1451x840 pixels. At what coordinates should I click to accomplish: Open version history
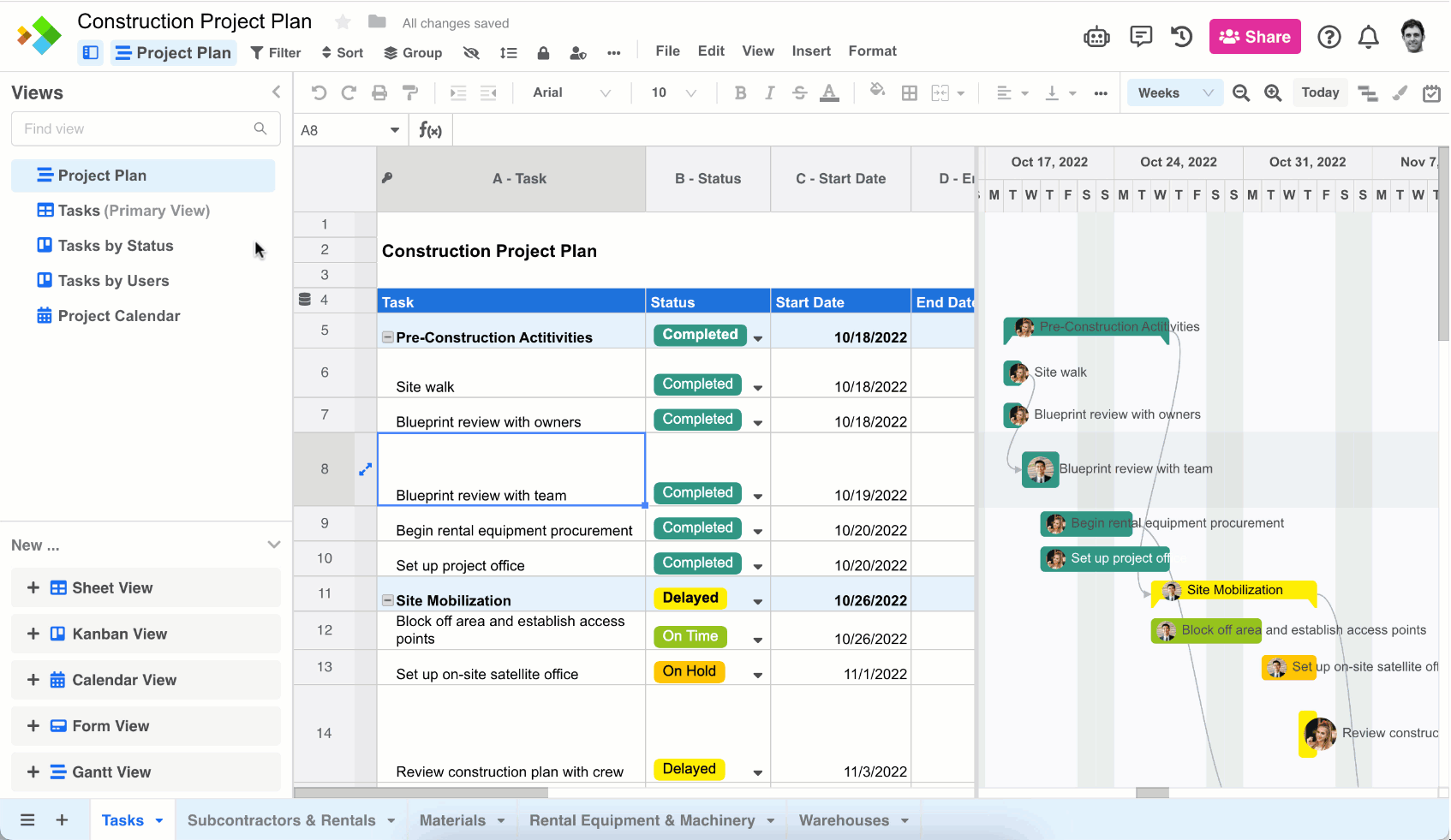pyautogui.click(x=1181, y=36)
